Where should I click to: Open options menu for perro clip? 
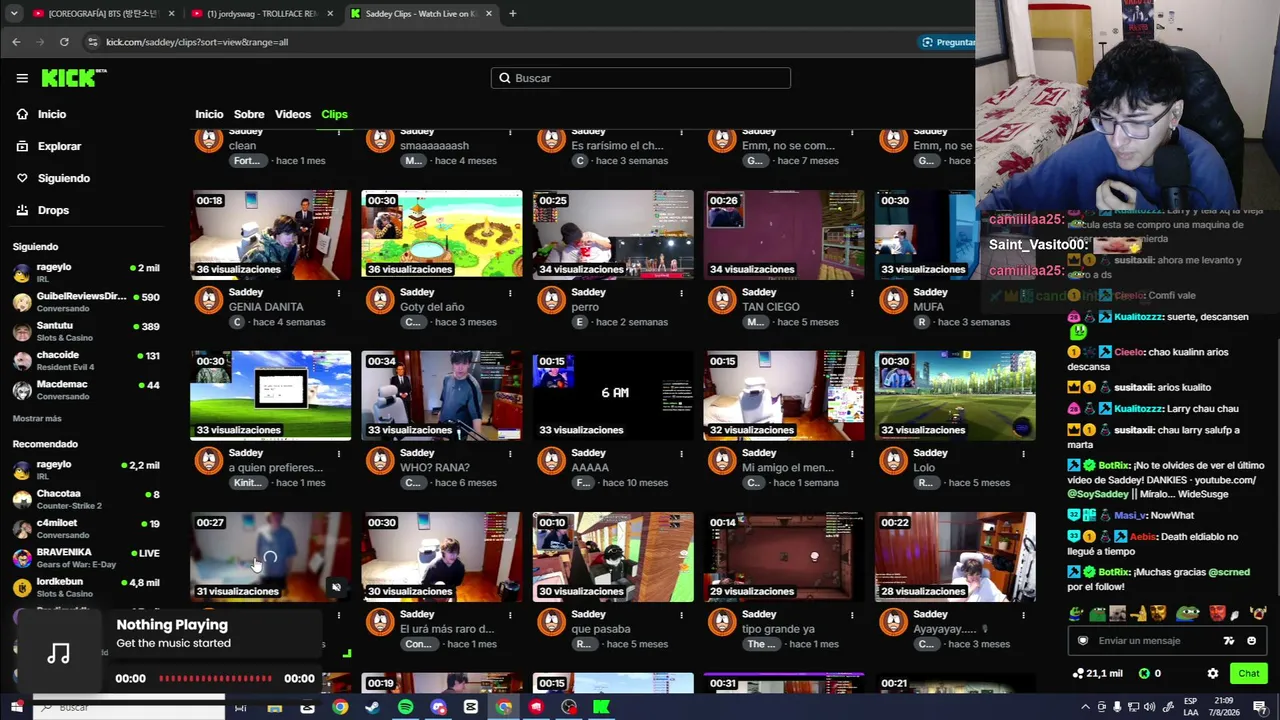coord(681,293)
